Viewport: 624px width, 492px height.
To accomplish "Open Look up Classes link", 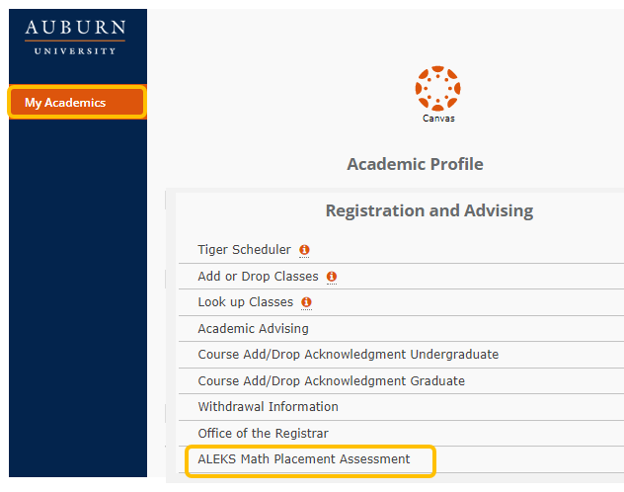I will pos(245,302).
